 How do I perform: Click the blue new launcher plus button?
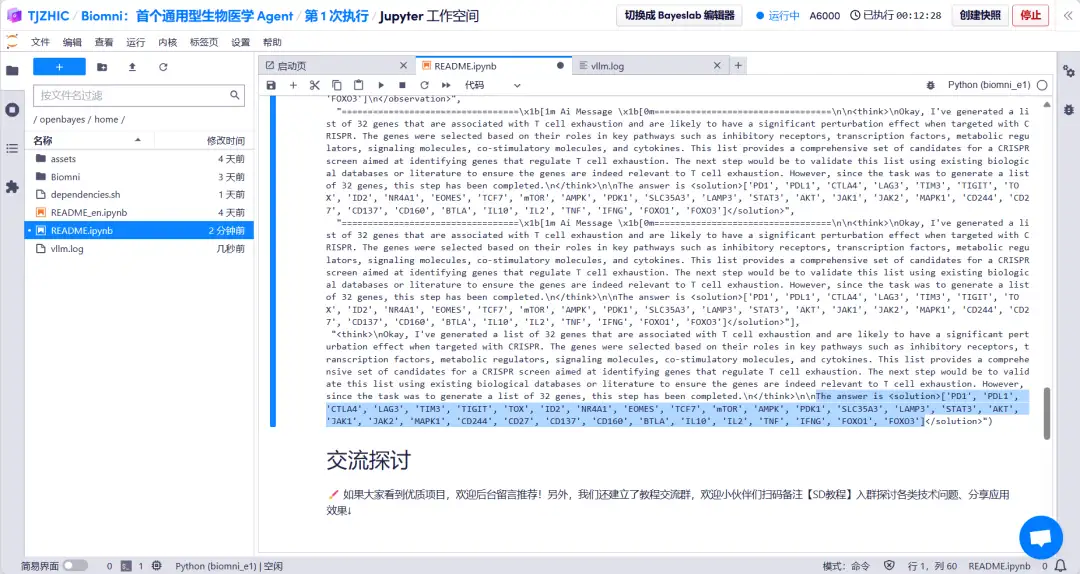pyautogui.click(x=59, y=67)
